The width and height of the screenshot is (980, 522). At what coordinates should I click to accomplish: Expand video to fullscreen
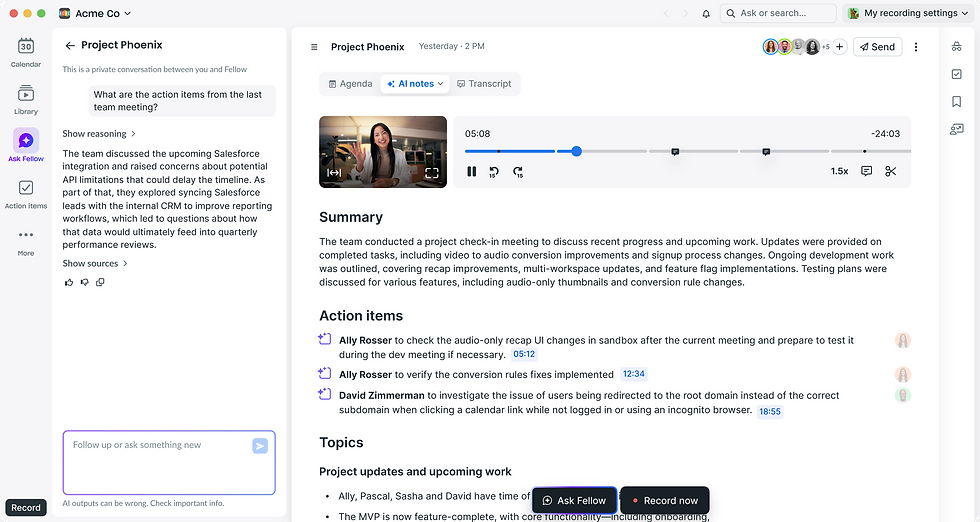click(x=432, y=173)
